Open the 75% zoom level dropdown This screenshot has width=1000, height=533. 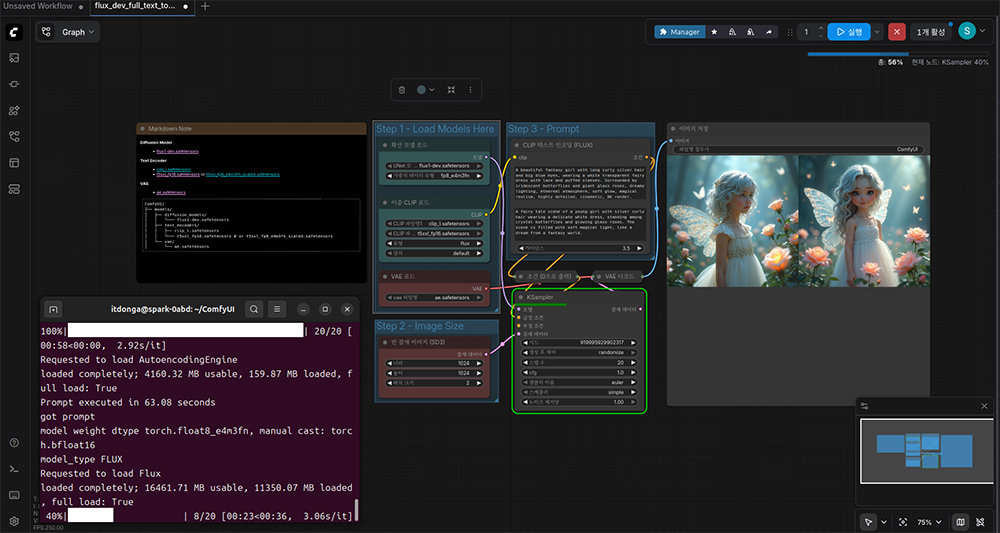[x=929, y=522]
